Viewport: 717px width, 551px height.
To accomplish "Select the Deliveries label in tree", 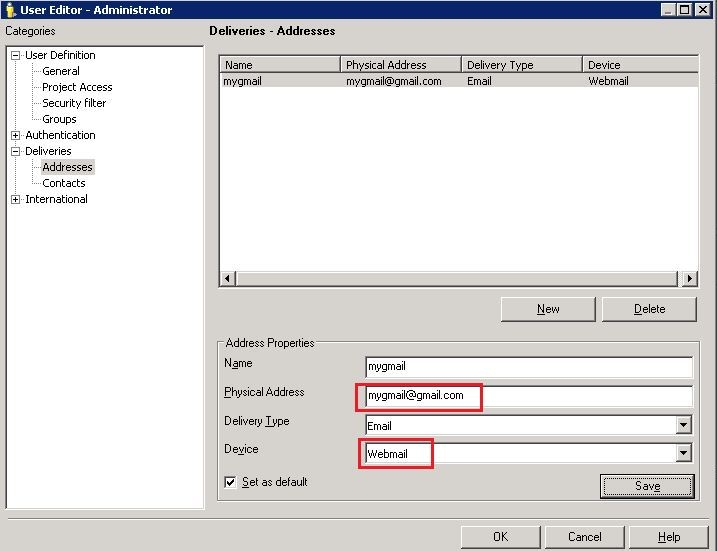I will point(48,151).
